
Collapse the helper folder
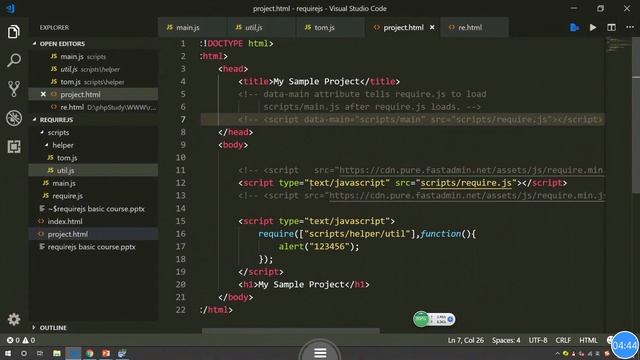(47, 145)
